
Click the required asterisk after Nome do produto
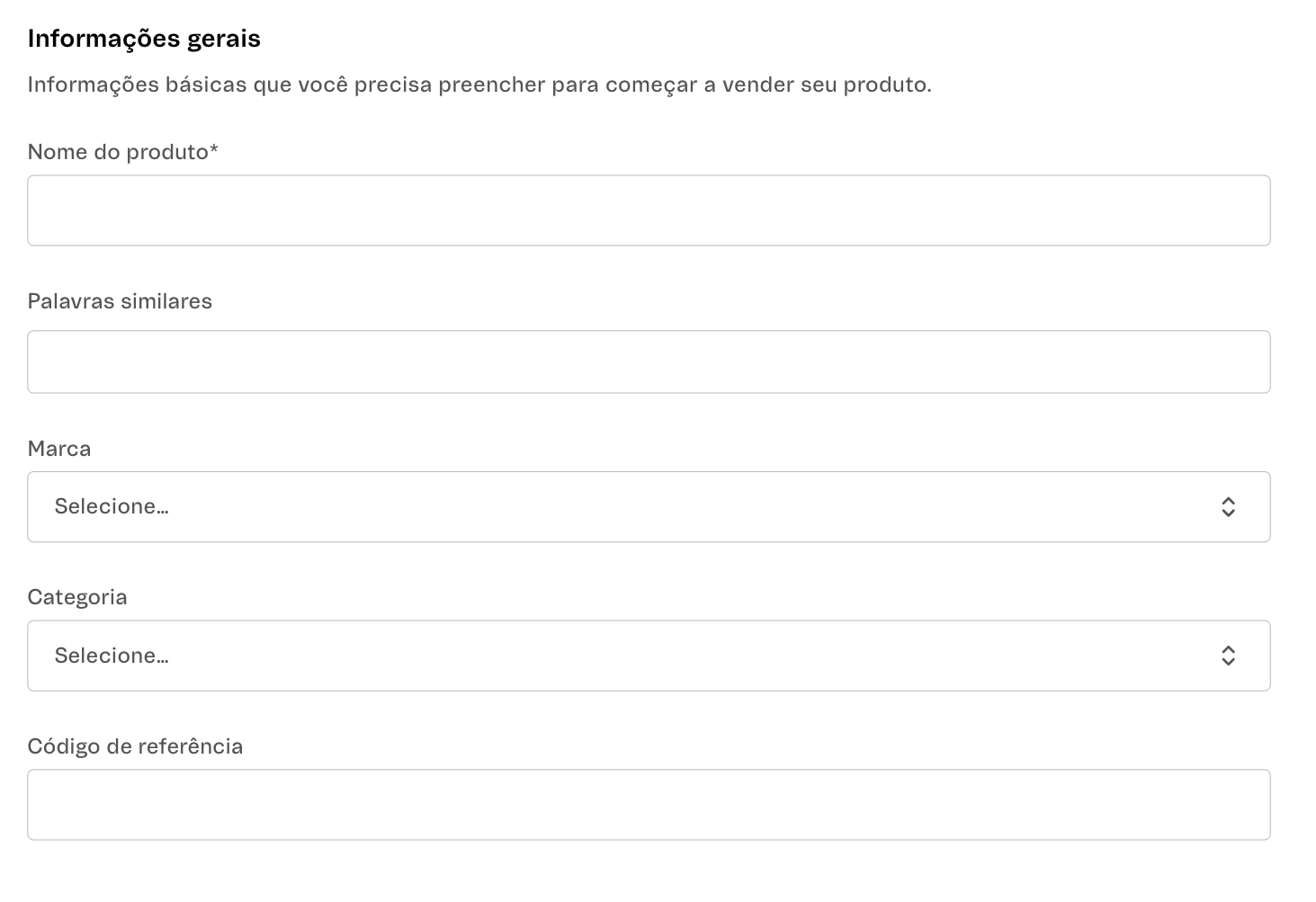coord(214,150)
